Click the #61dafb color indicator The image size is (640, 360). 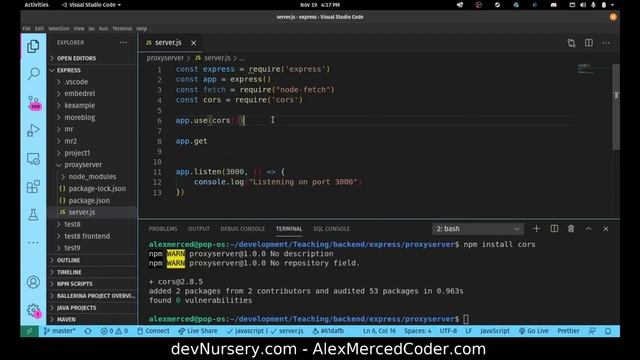pos(328,331)
